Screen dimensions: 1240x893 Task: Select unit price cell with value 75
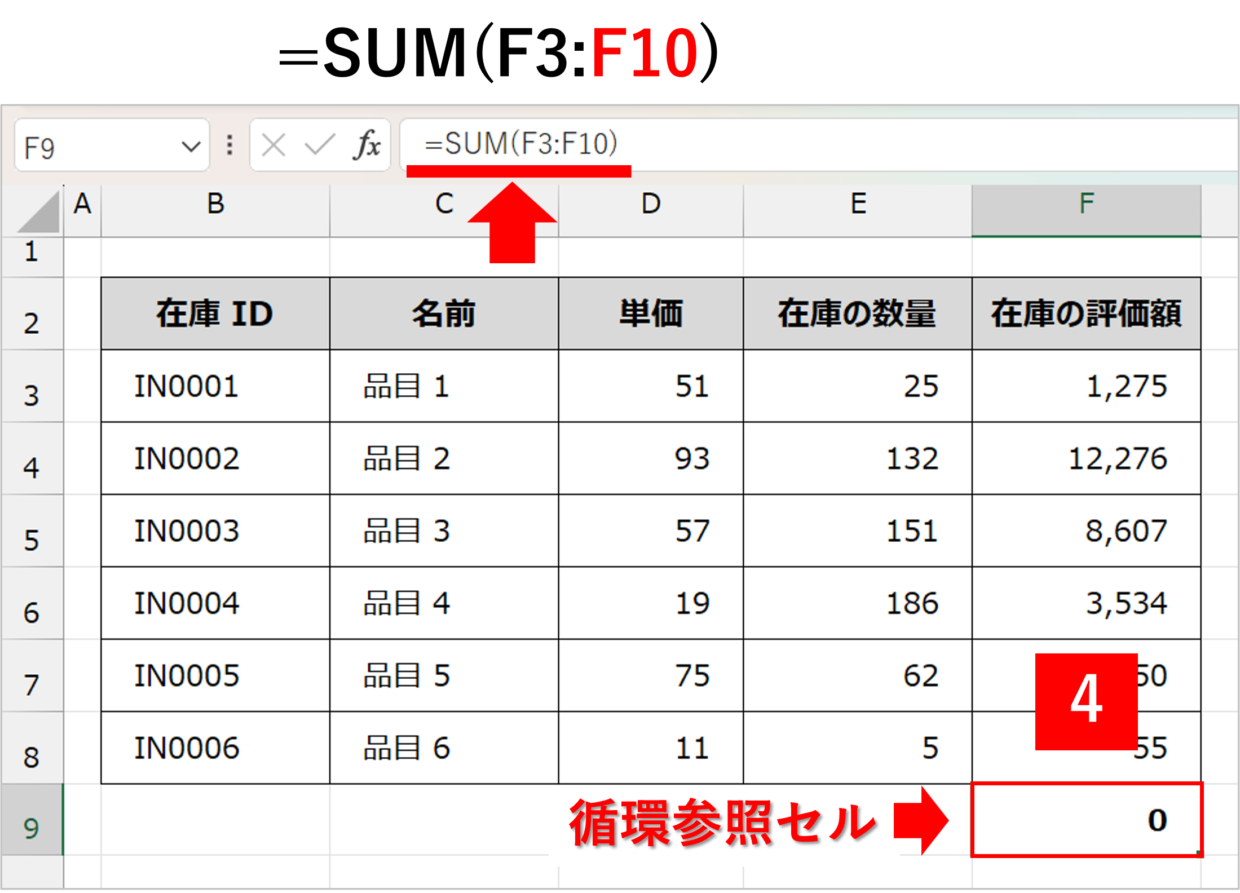651,675
